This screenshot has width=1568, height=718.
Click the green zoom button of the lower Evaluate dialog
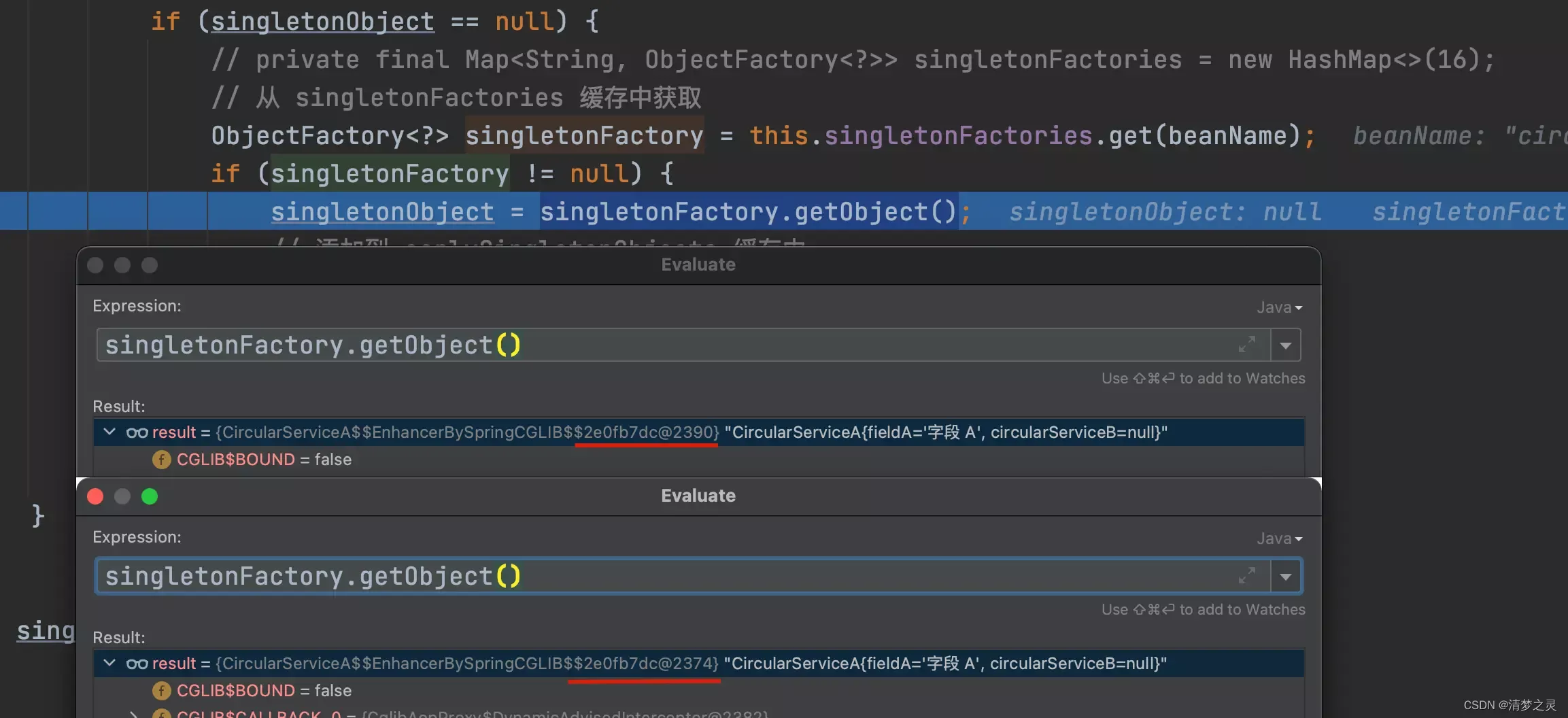coord(150,496)
